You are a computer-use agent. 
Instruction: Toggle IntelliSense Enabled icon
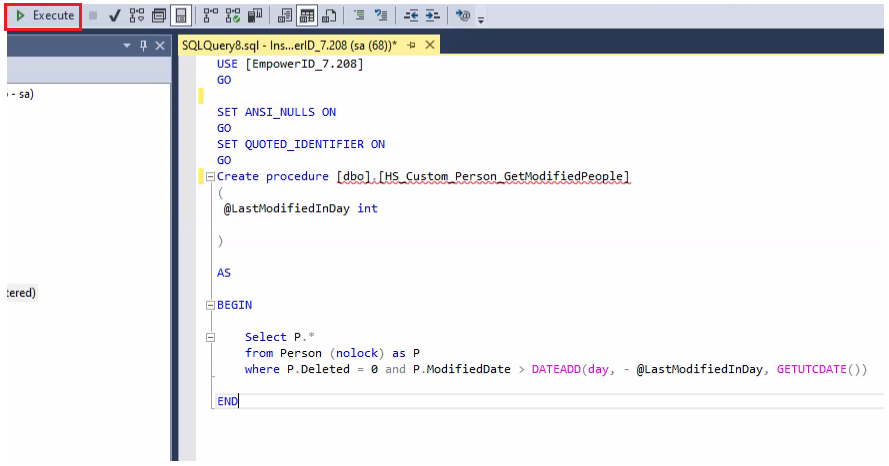[181, 16]
